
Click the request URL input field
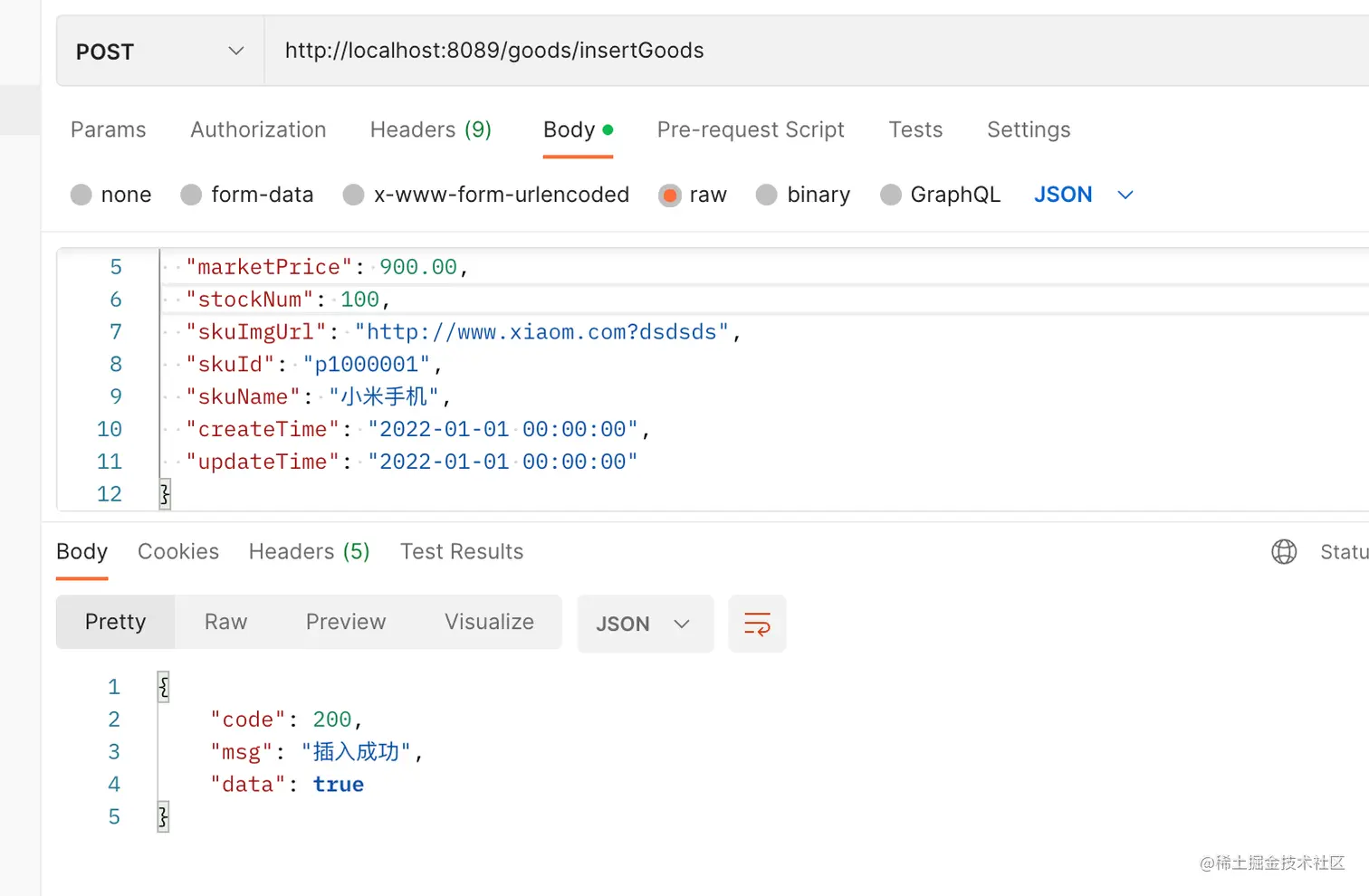coord(815,51)
